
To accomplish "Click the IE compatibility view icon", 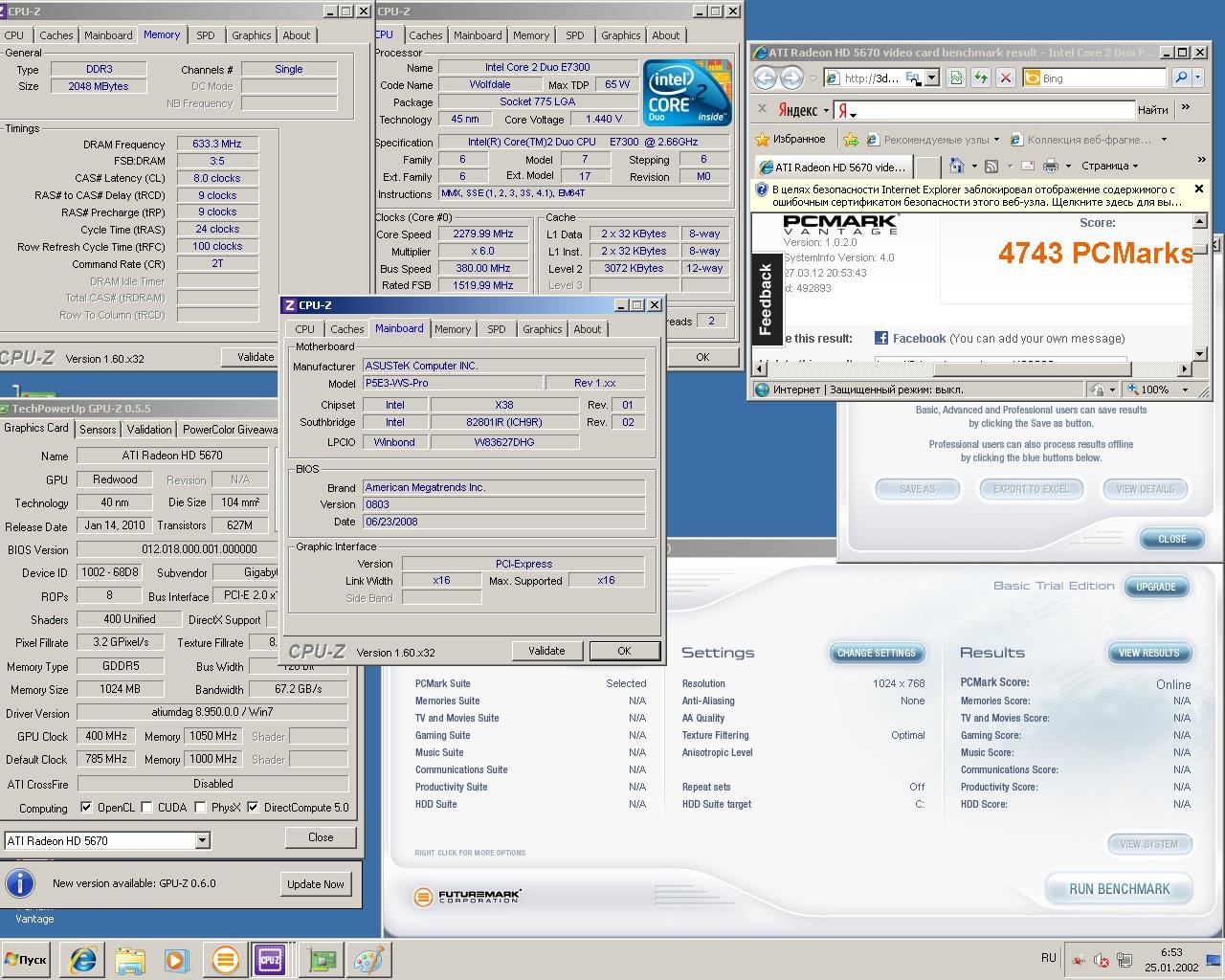I will pos(957,78).
